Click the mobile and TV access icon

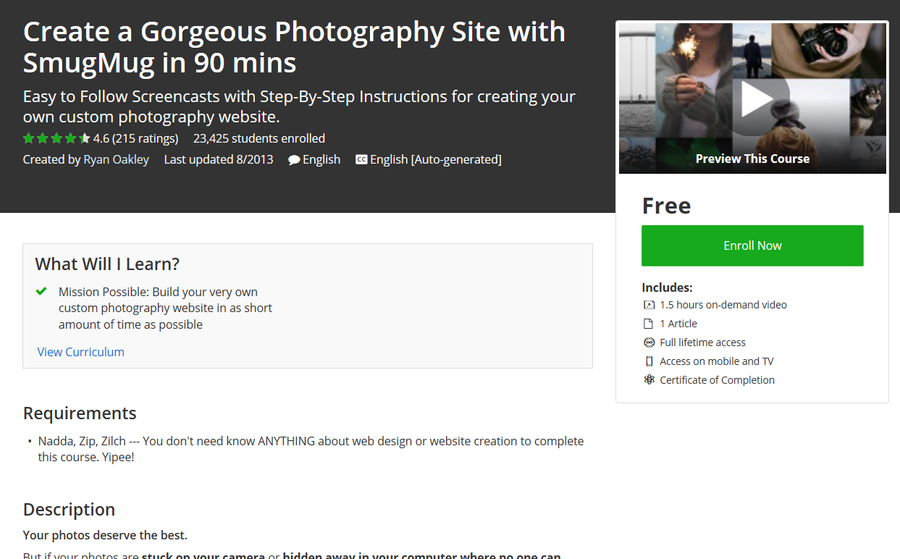[x=649, y=362]
